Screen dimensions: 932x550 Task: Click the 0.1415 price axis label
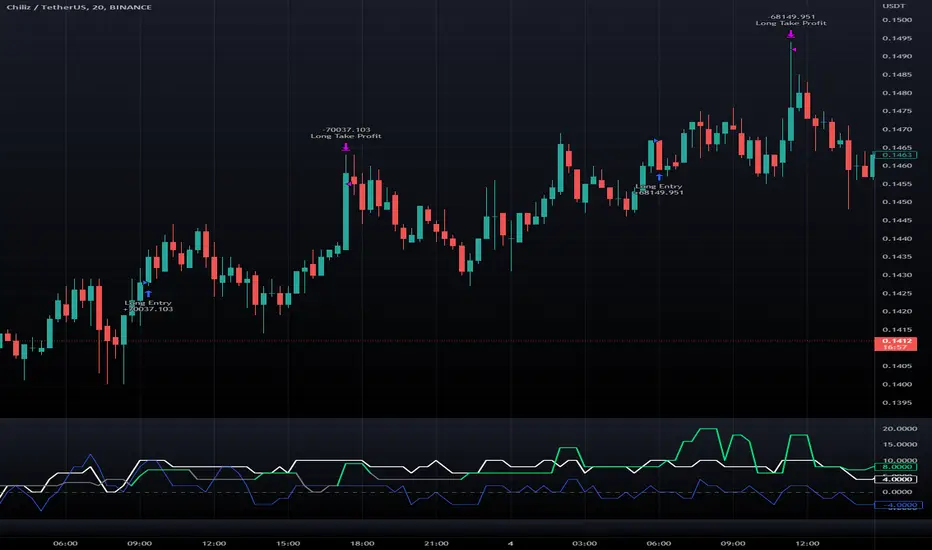click(897, 329)
